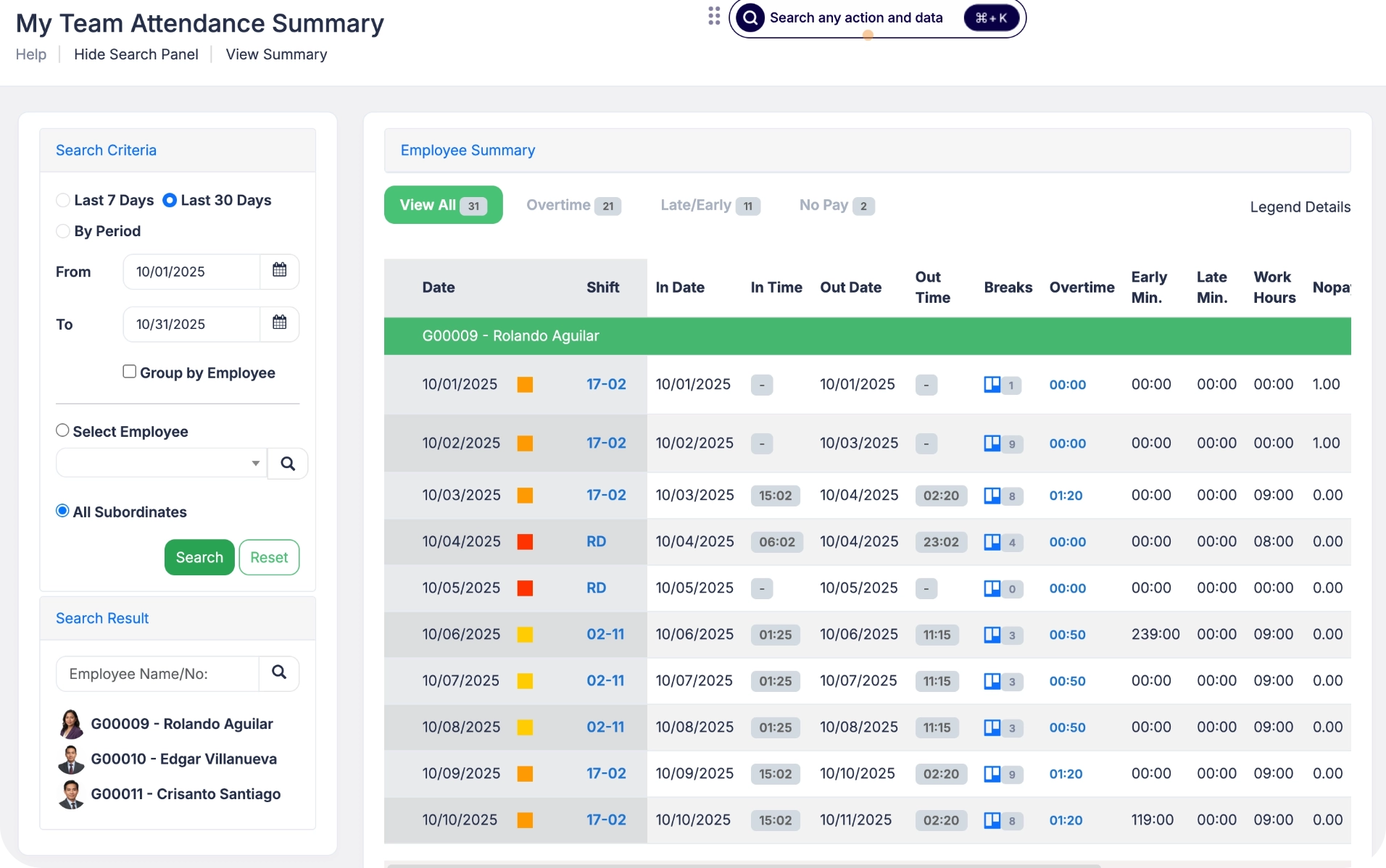This screenshot has width=1386, height=868.
Task: Click the Employee Name/No search icon
Action: 279,673
